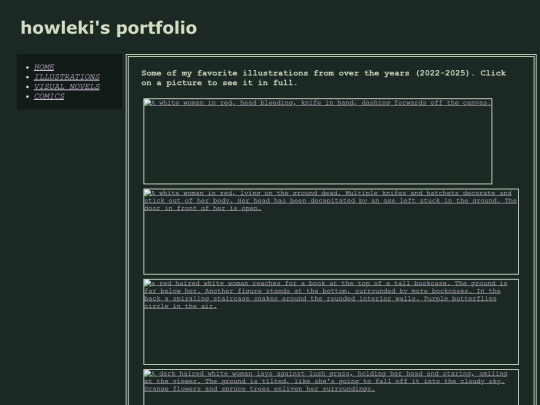This screenshot has width=540, height=405.
Task: Open the HOME navigation link
Action: point(44,67)
